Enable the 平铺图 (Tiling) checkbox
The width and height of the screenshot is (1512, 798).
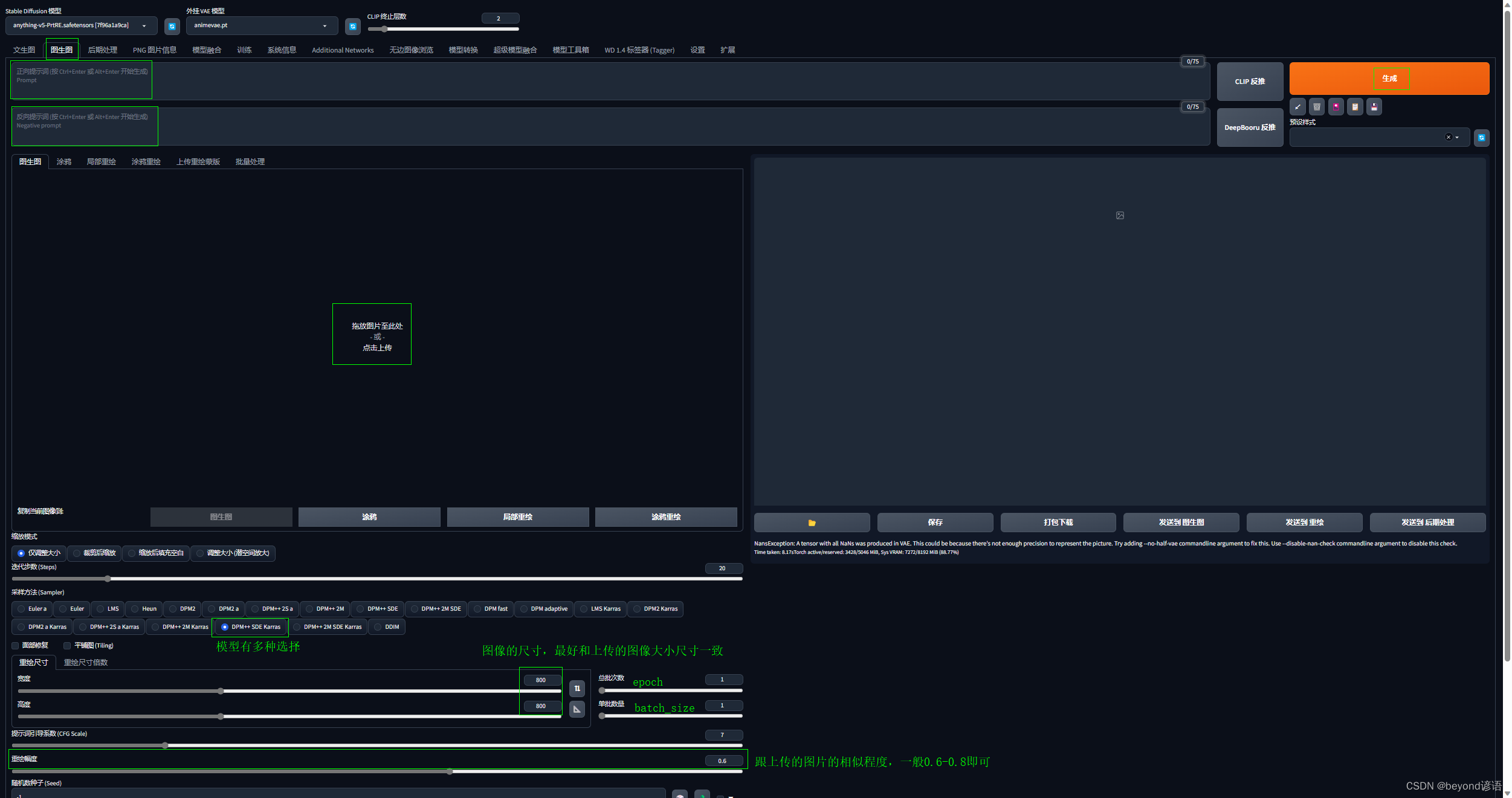[67, 646]
